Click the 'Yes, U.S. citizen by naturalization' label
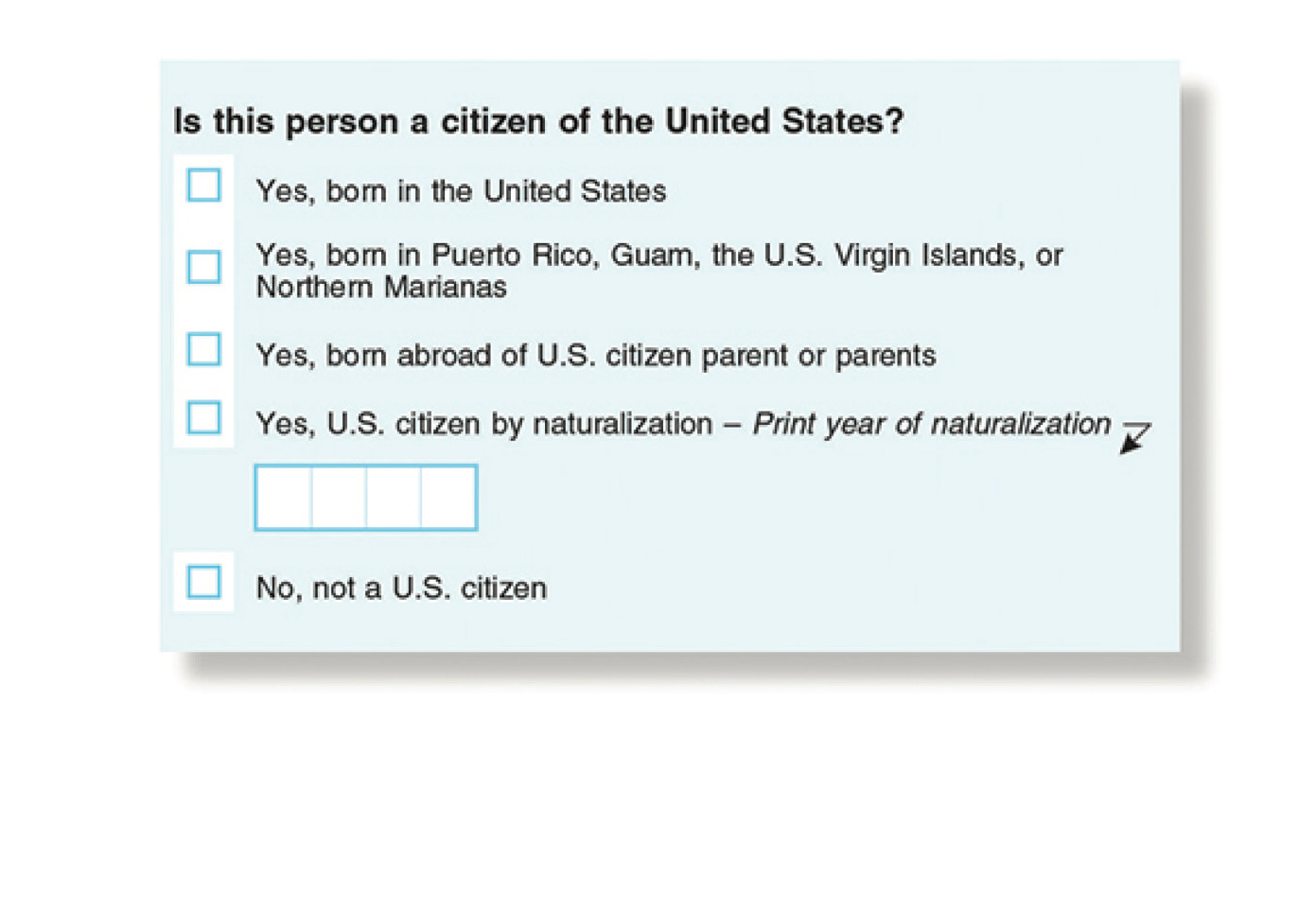Viewport: 1316px width, 915px height. [x=483, y=424]
